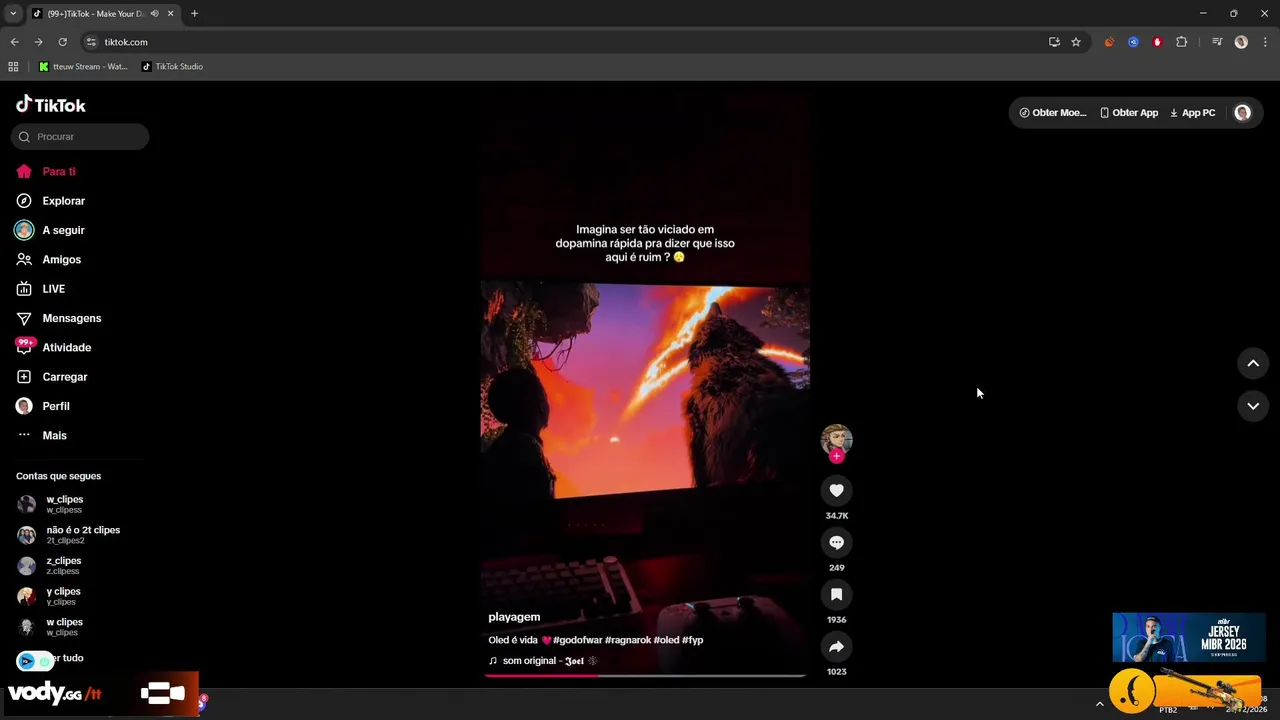The width and height of the screenshot is (1280, 720).
Task: Like the video with heart icon
Action: 837,490
